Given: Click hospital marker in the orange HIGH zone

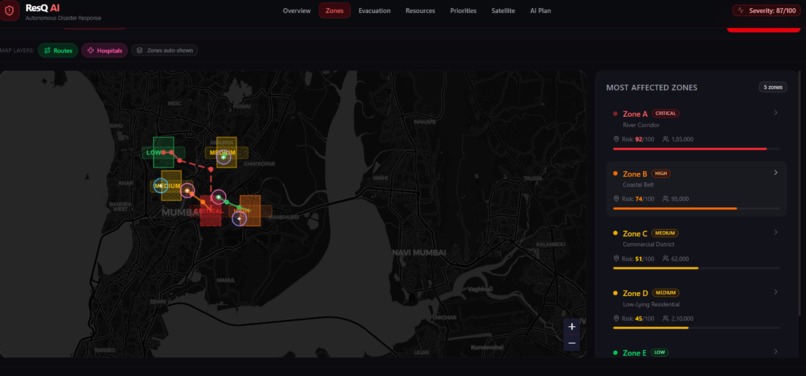Looking at the screenshot, I should (239, 219).
